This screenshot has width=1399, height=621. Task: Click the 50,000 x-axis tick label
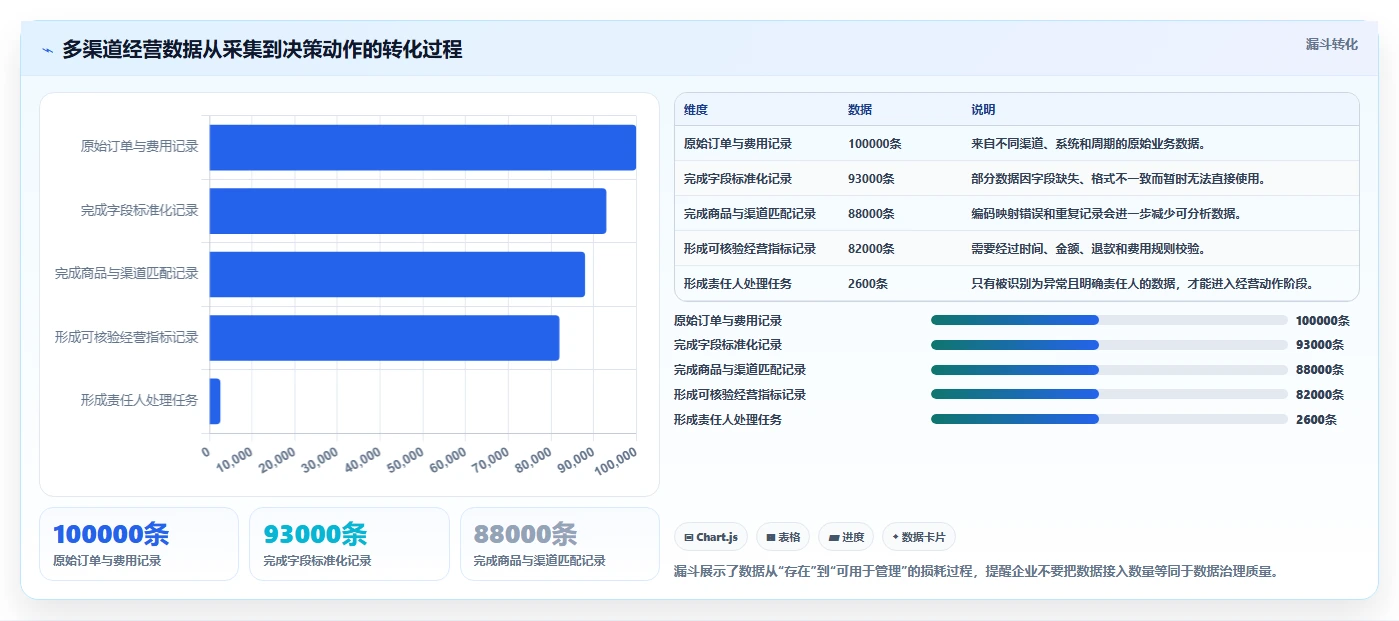pyautogui.click(x=405, y=462)
